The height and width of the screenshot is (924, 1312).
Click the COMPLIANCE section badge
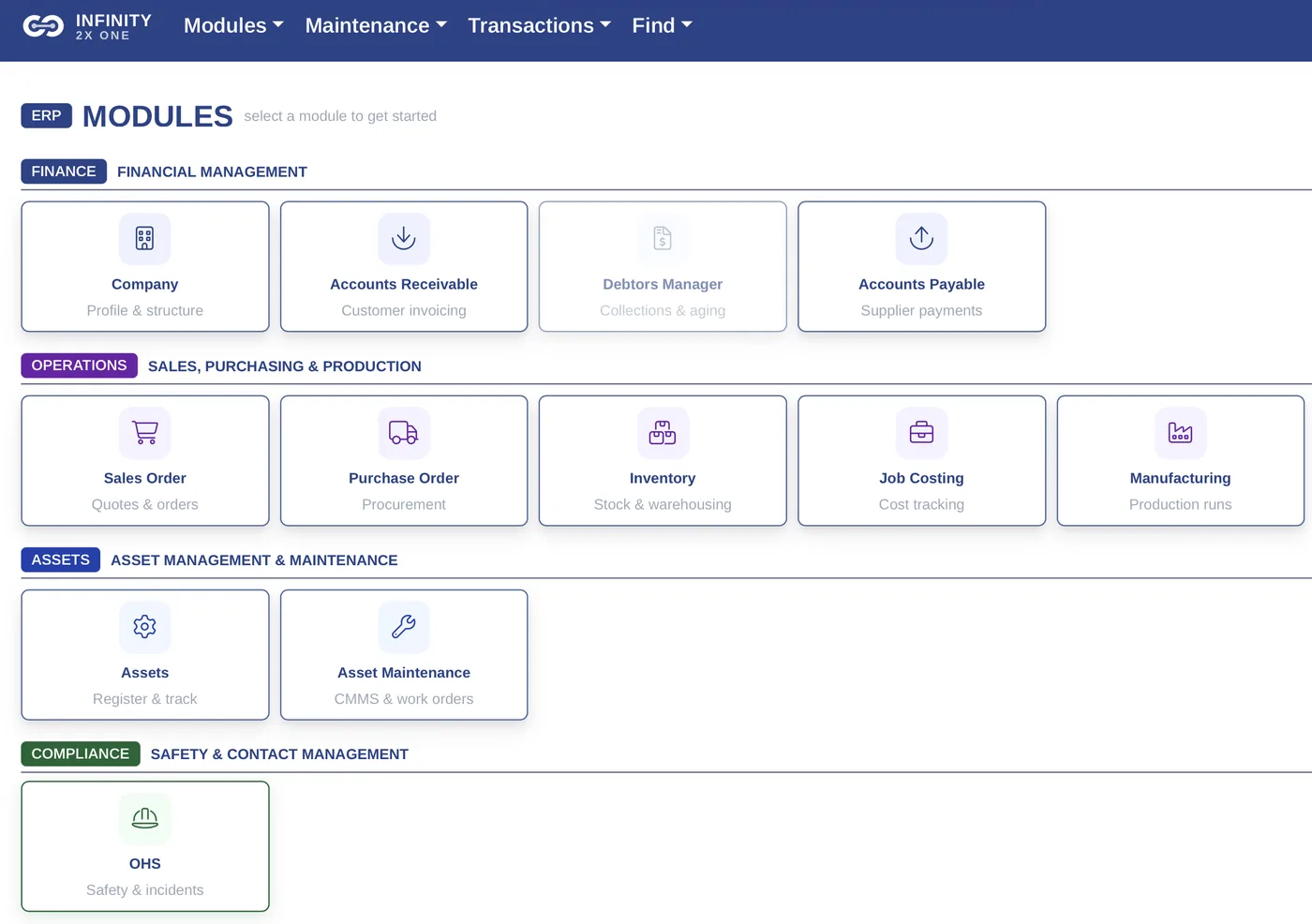point(81,753)
